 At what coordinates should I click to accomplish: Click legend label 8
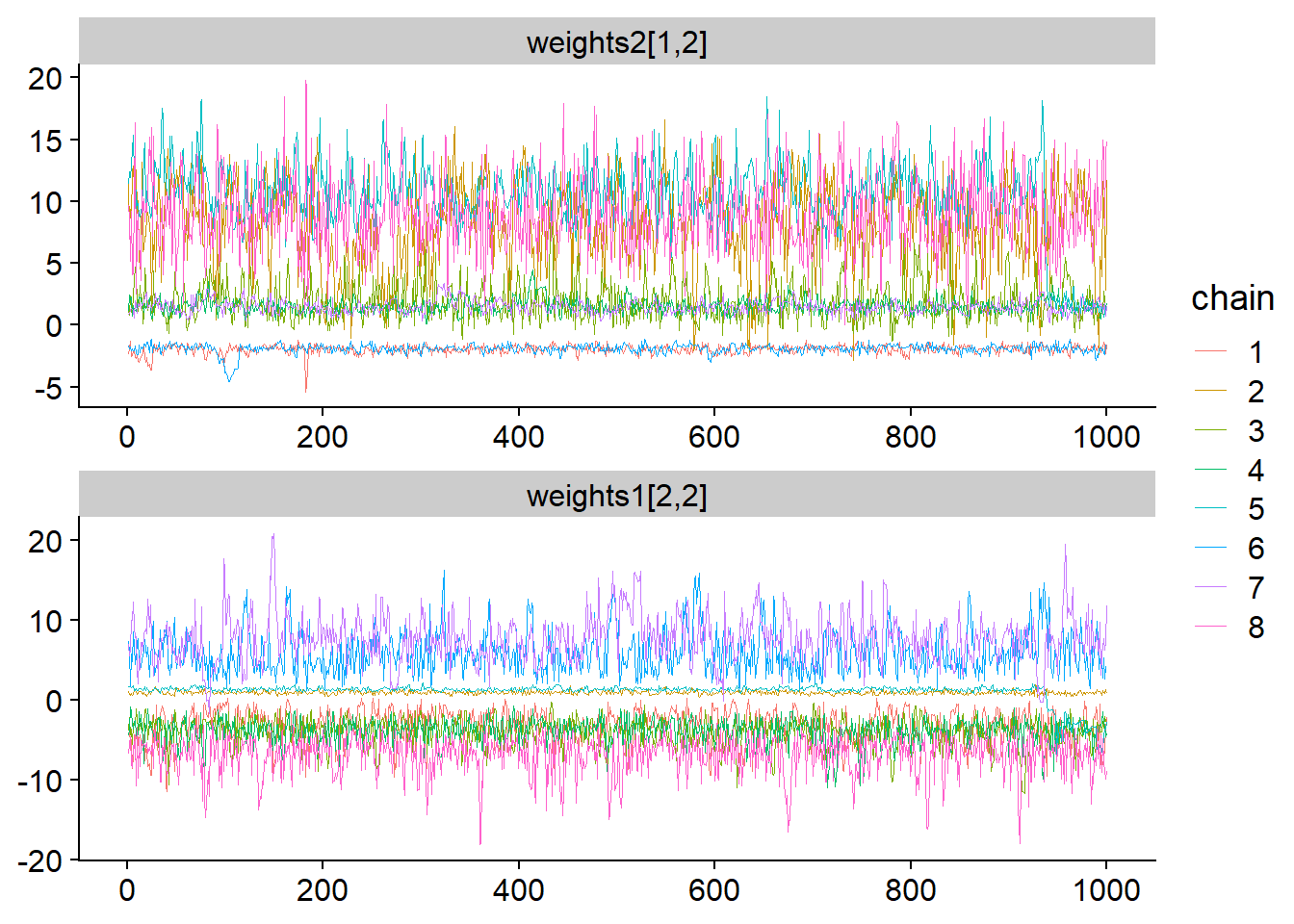tap(1255, 627)
